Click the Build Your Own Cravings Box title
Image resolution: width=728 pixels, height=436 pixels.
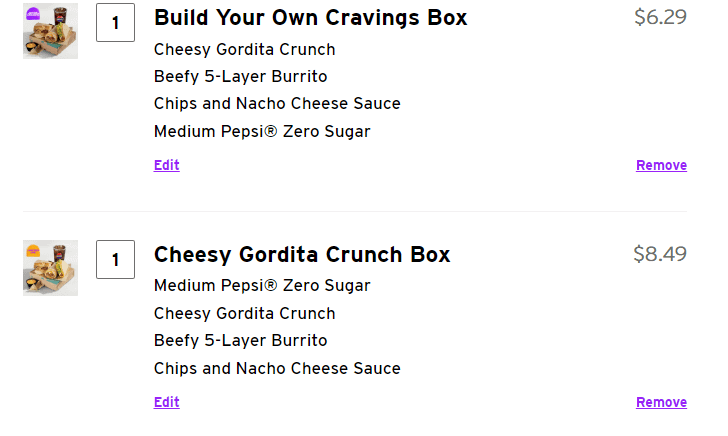click(310, 18)
